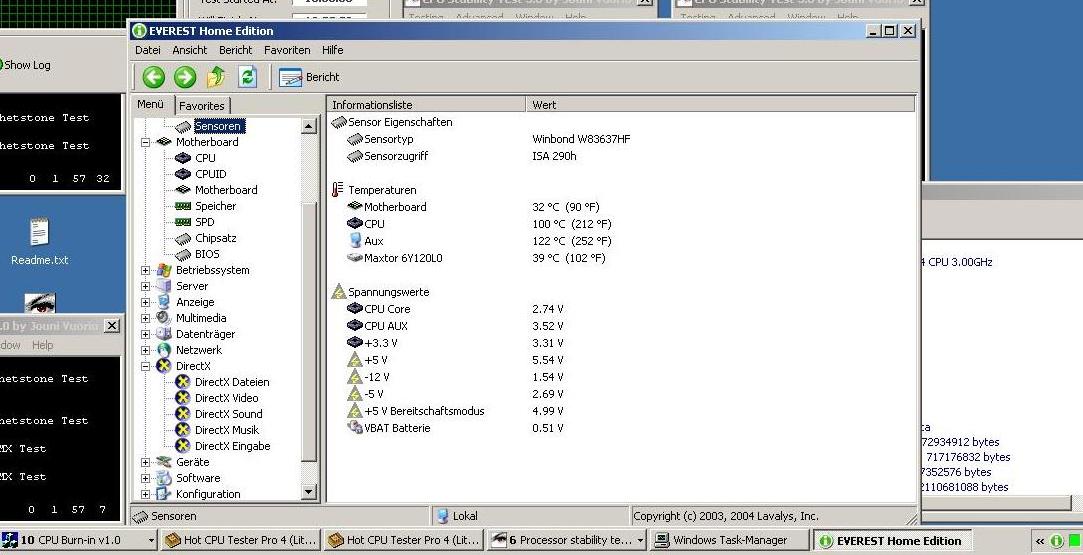Viewport: 1083px width, 555px height.
Task: Open the Favoriten menu
Action: 287,50
